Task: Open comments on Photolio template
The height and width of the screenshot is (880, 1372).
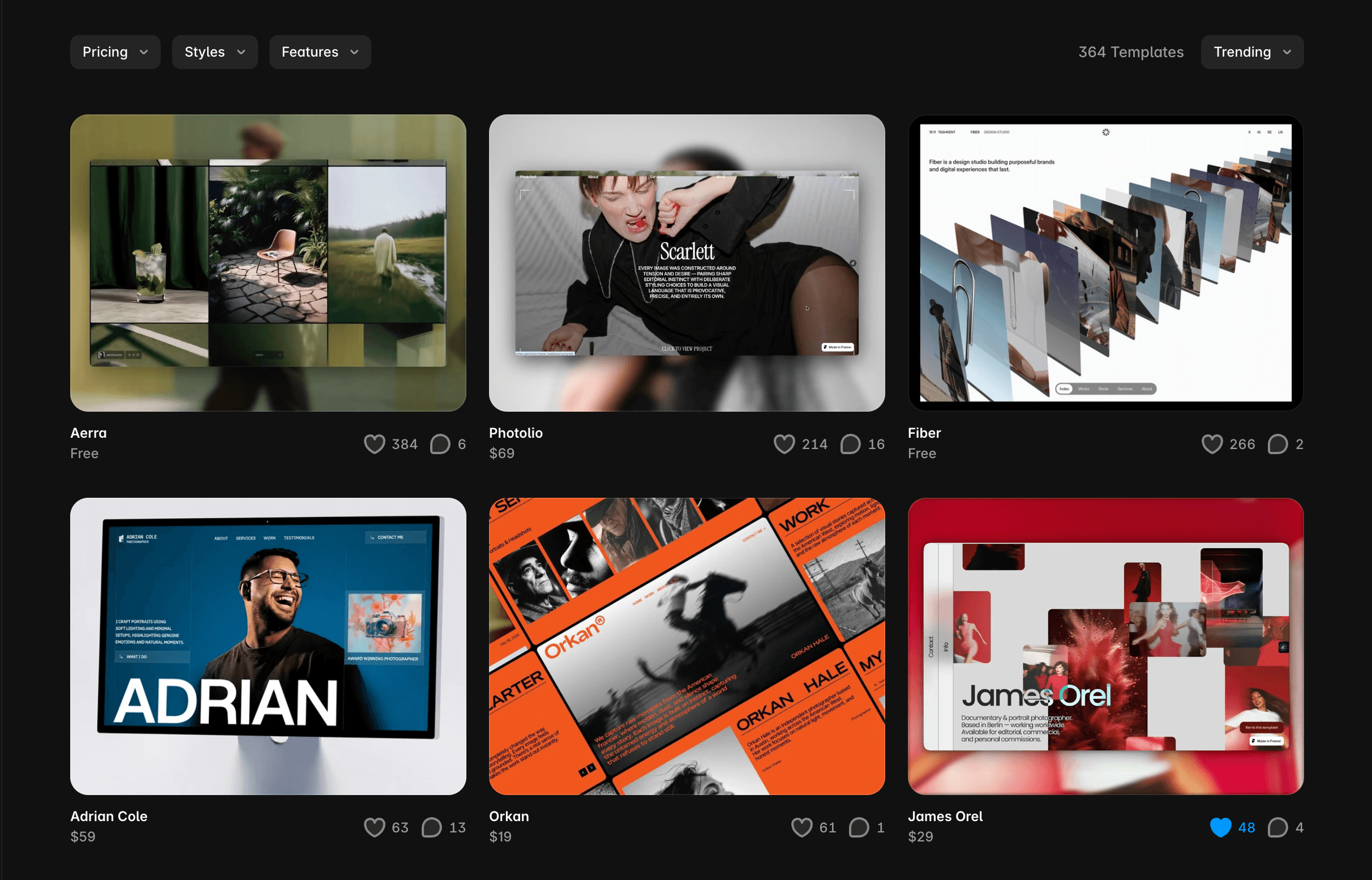Action: 851,444
